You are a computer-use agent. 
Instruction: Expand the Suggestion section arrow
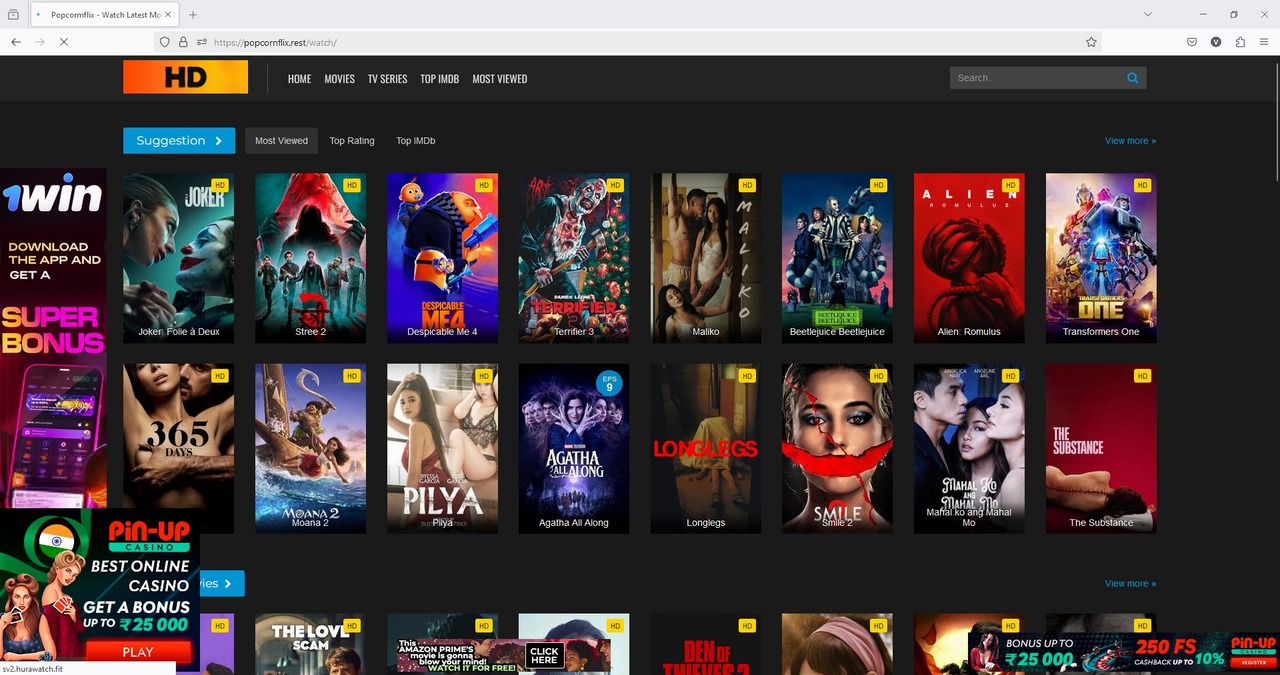coord(219,140)
